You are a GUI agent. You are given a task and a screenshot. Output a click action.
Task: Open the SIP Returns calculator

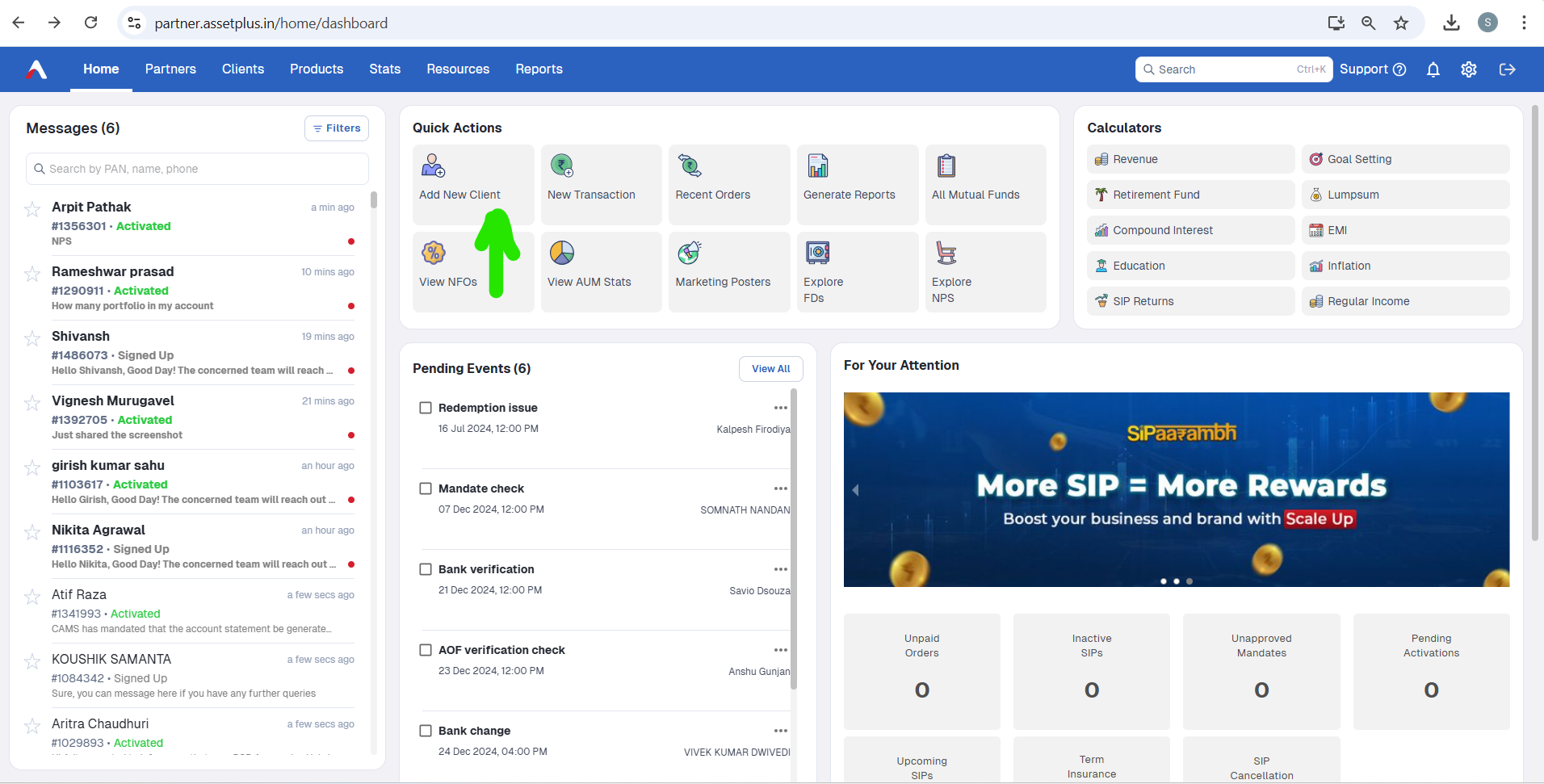tap(1190, 301)
